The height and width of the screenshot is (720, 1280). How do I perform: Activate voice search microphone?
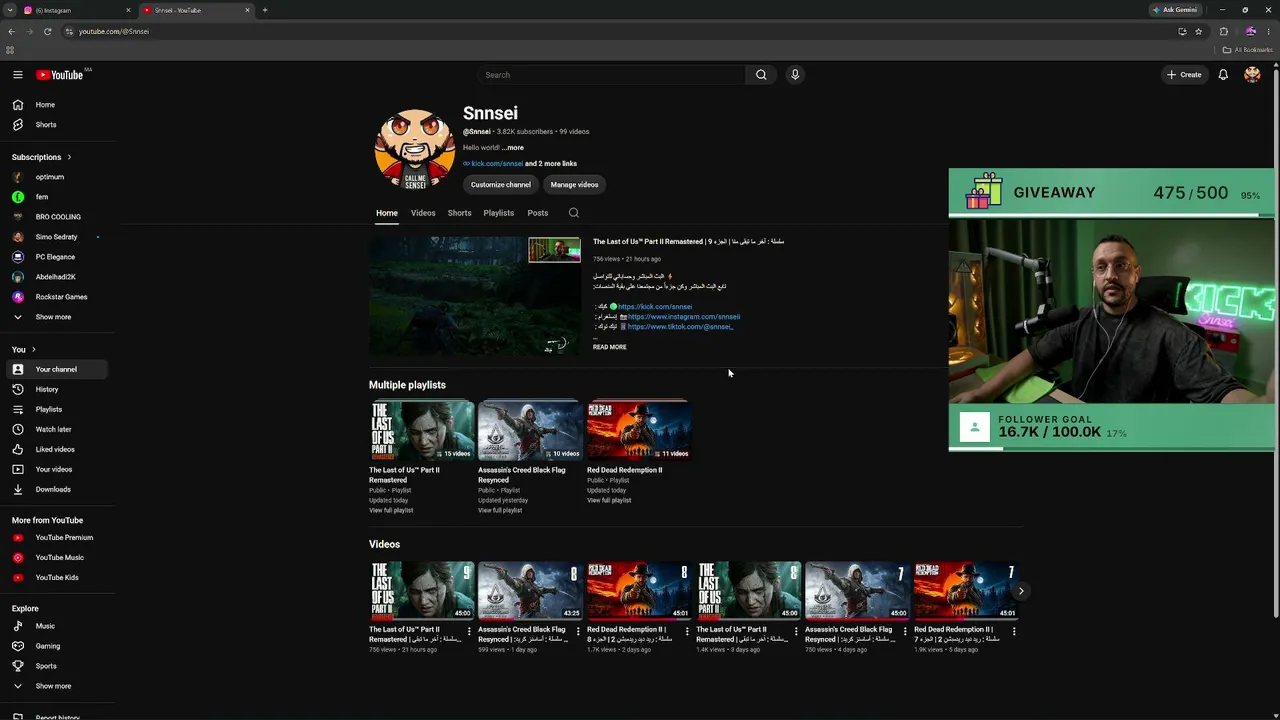[795, 75]
